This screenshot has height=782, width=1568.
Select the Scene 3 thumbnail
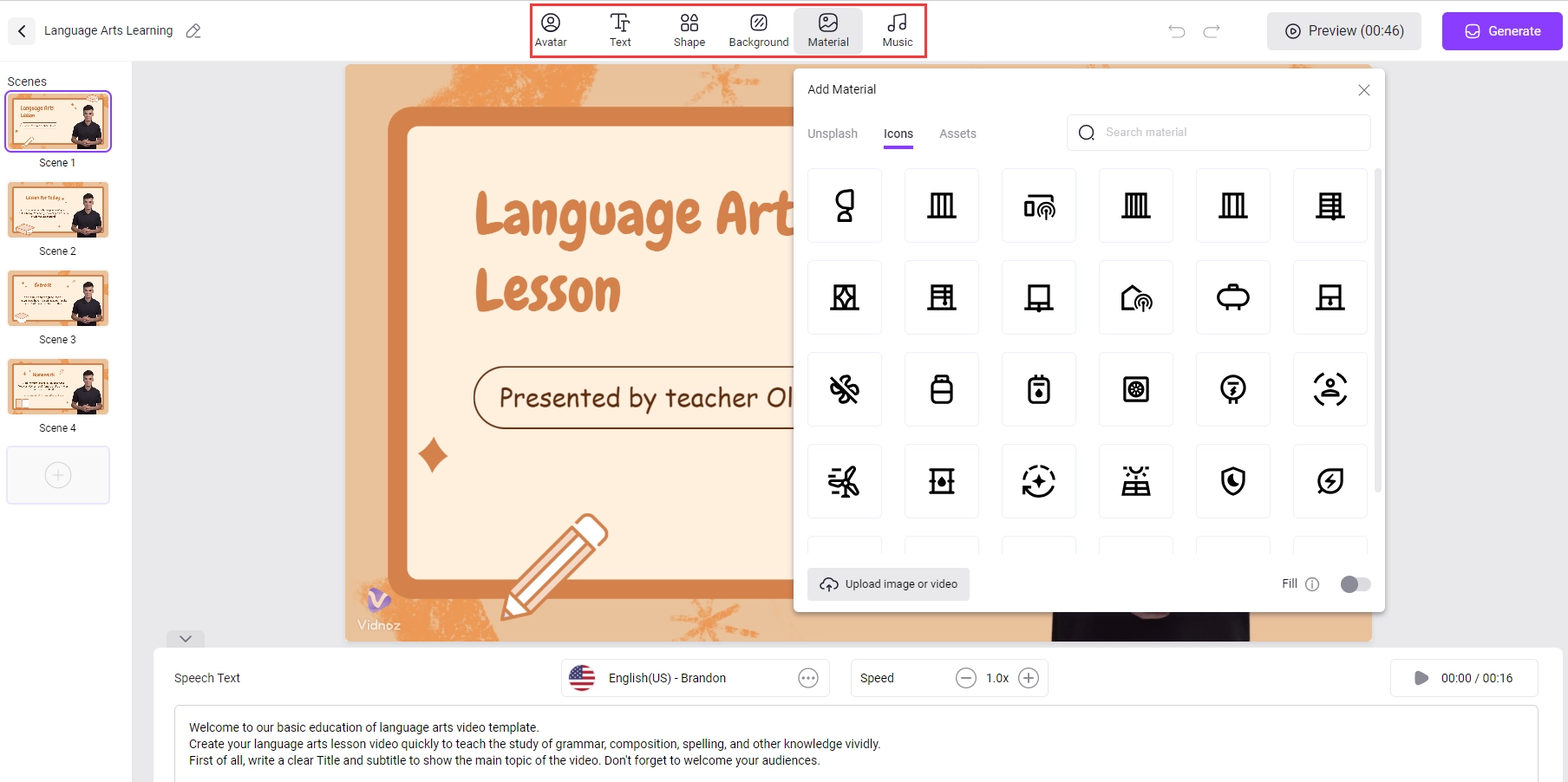coord(58,298)
